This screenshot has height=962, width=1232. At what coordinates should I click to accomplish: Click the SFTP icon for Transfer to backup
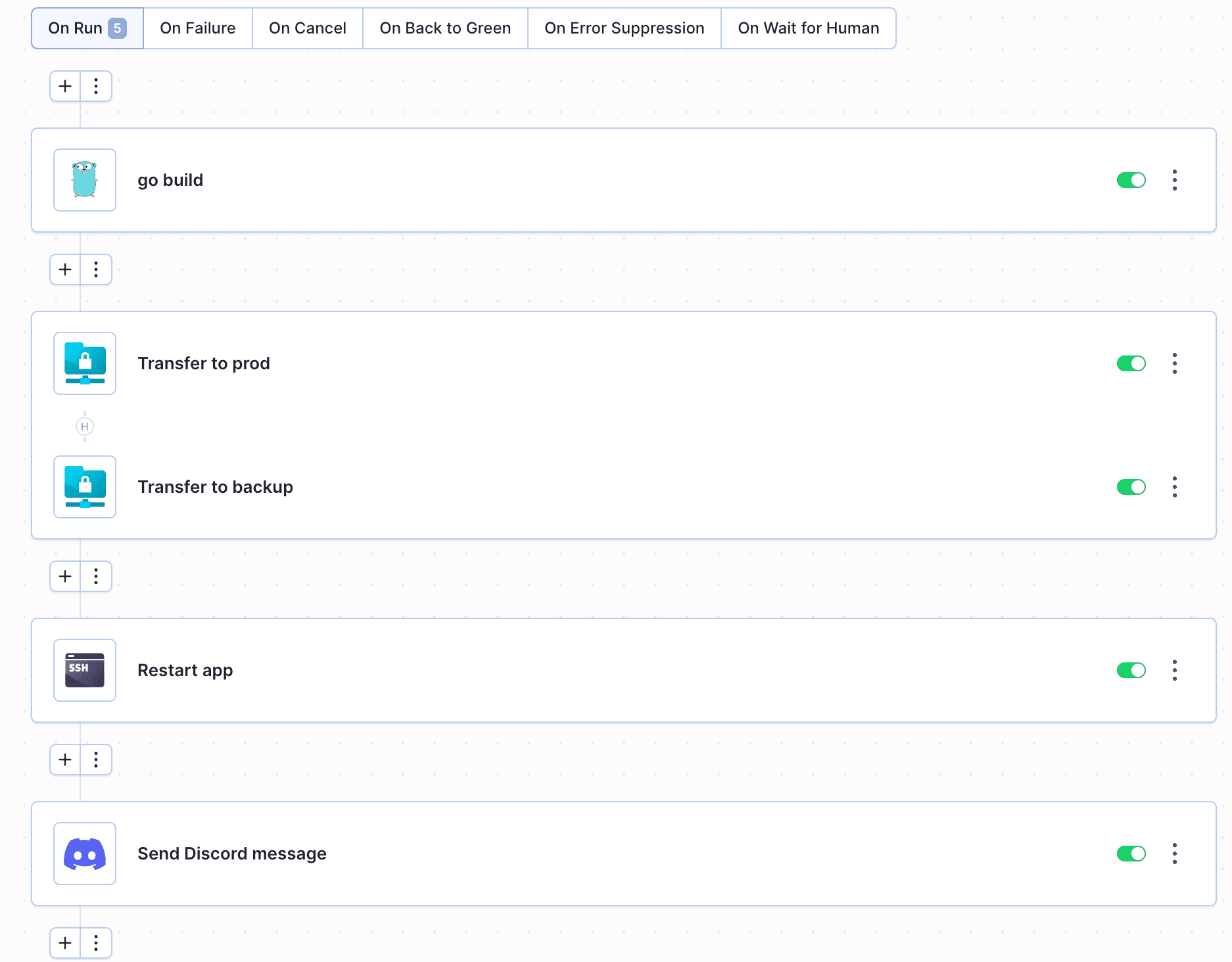coord(84,487)
